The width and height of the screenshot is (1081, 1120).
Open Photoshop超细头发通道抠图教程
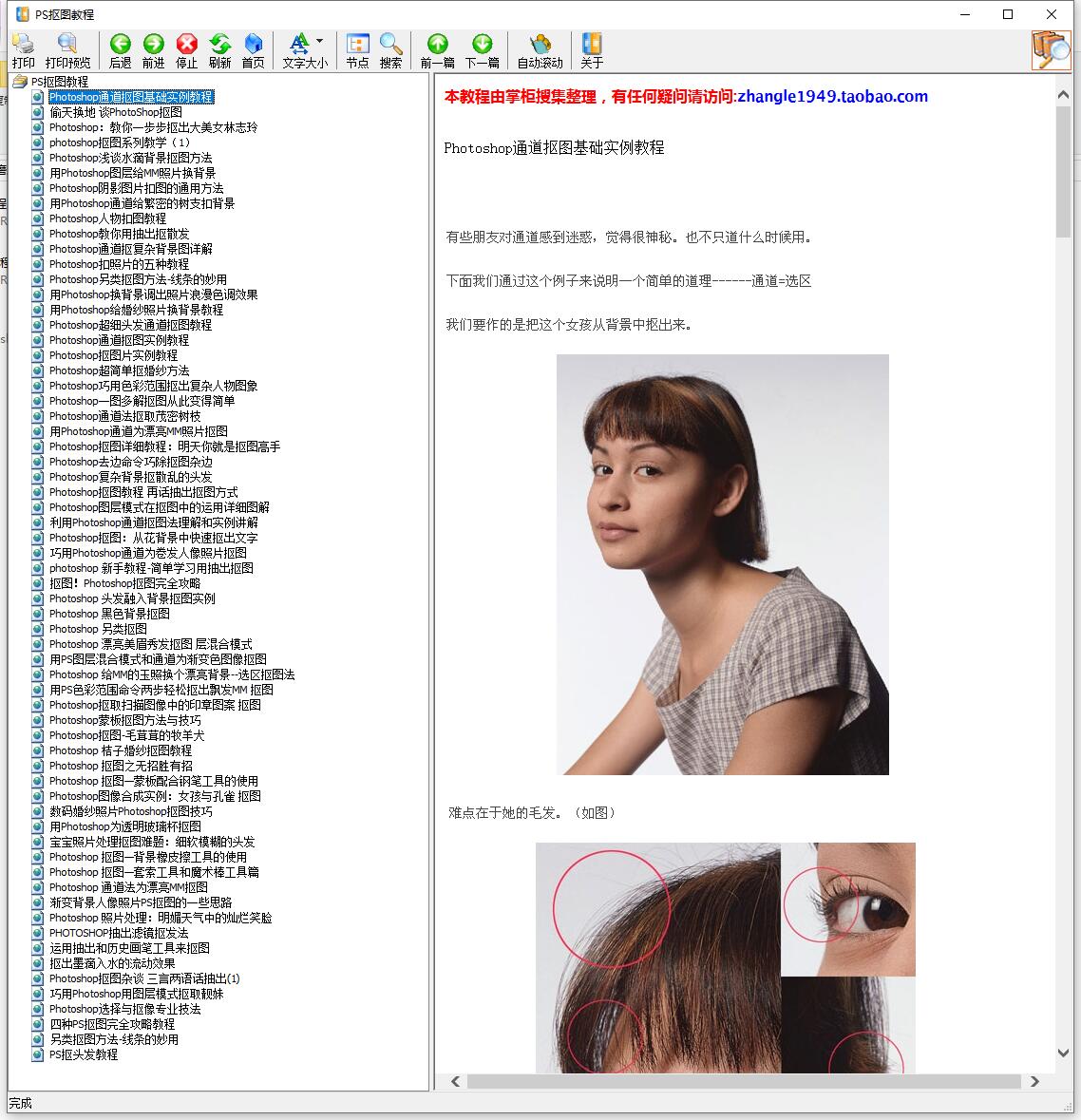[130, 325]
